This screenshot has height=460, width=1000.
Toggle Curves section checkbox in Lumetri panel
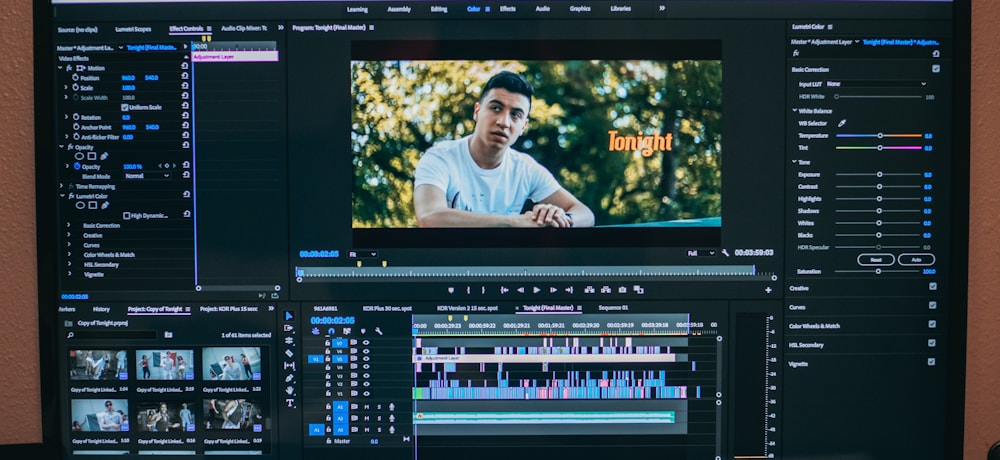point(932,306)
